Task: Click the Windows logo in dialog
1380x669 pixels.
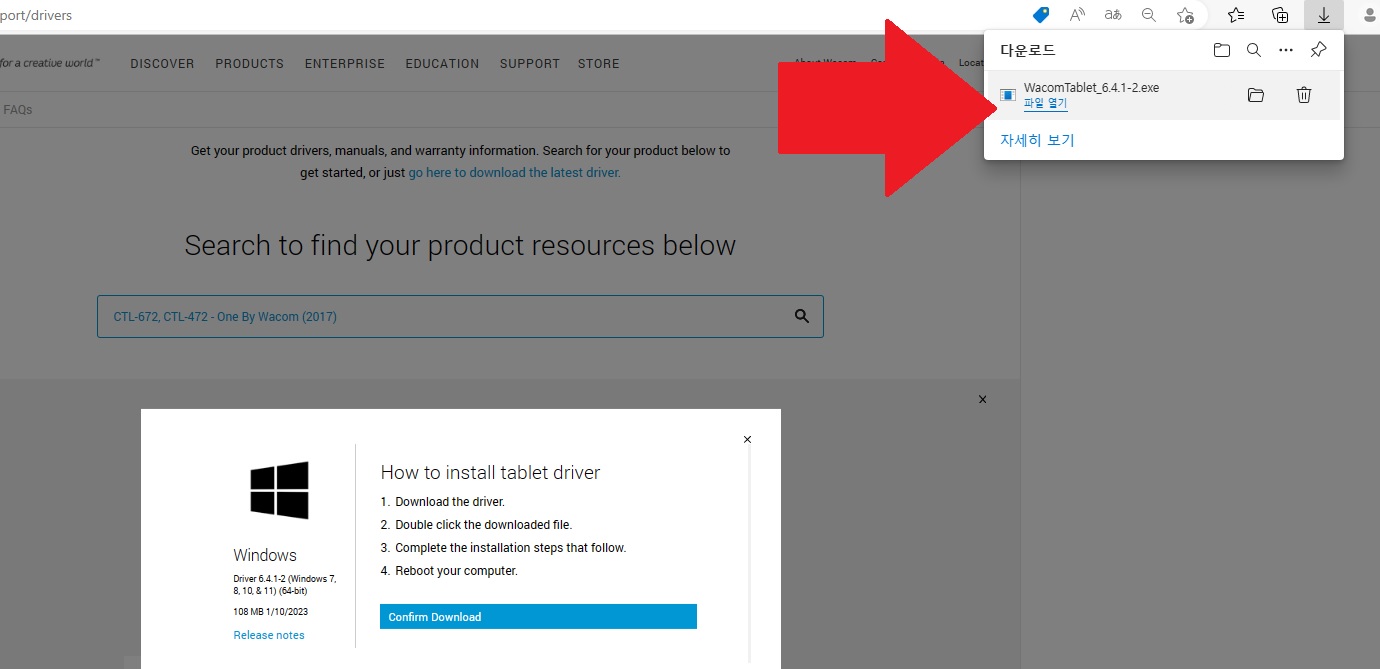Action: point(279,490)
